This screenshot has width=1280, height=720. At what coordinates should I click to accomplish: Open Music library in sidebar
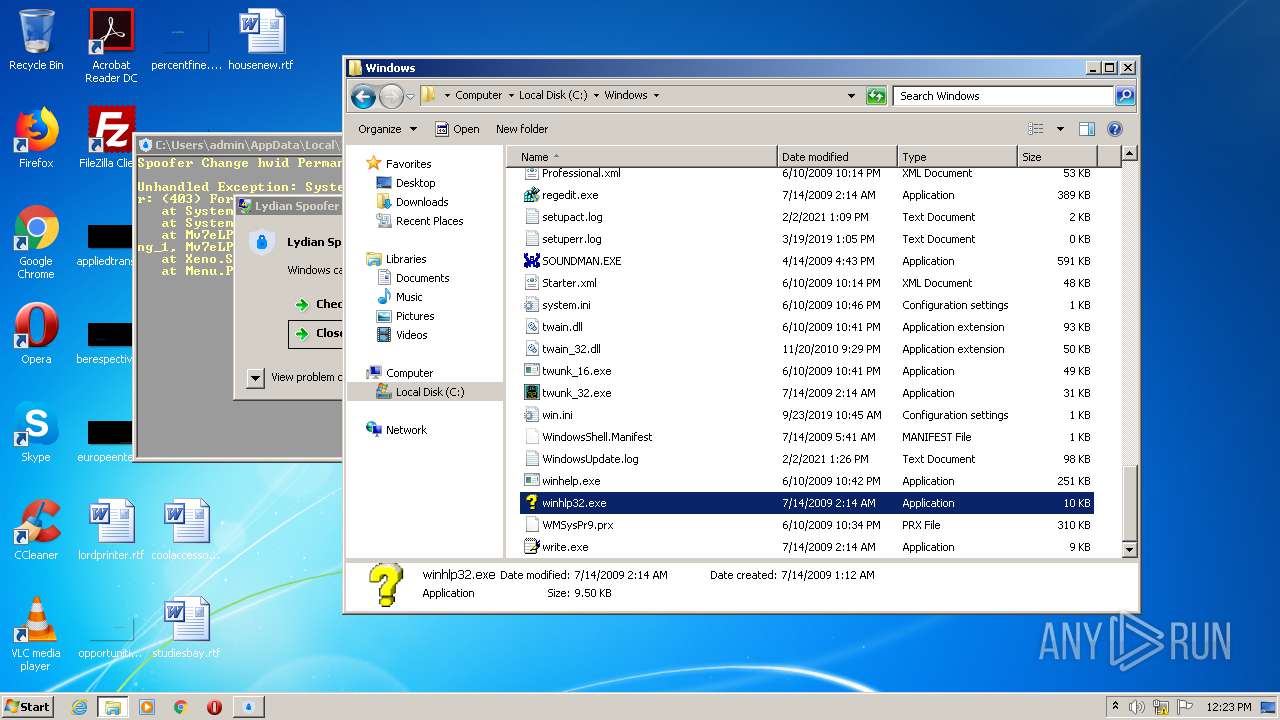pyautogui.click(x=409, y=297)
